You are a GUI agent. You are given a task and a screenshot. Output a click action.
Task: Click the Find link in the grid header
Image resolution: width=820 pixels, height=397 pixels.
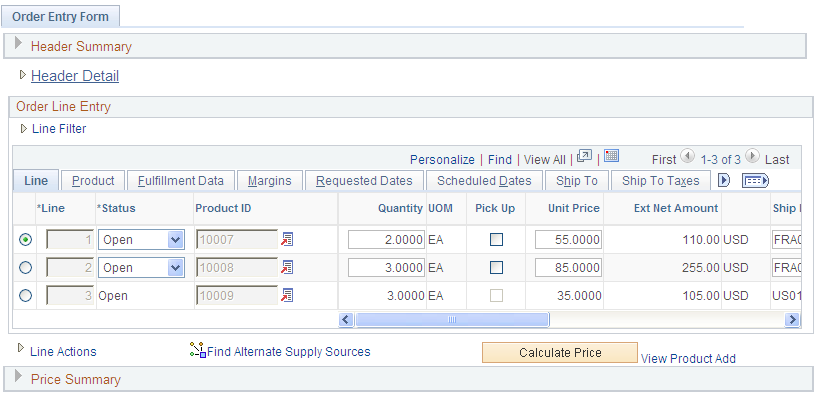pos(499,160)
